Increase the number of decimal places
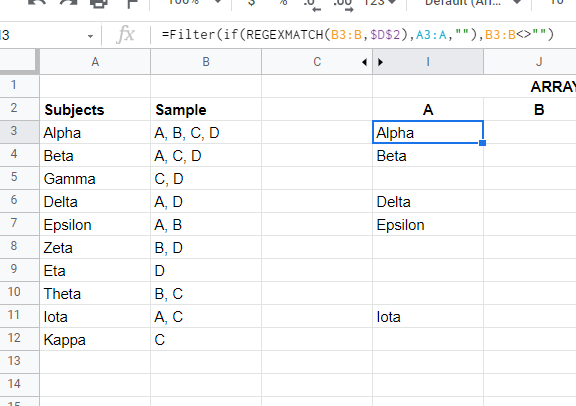The image size is (576, 406). tap(343, 4)
